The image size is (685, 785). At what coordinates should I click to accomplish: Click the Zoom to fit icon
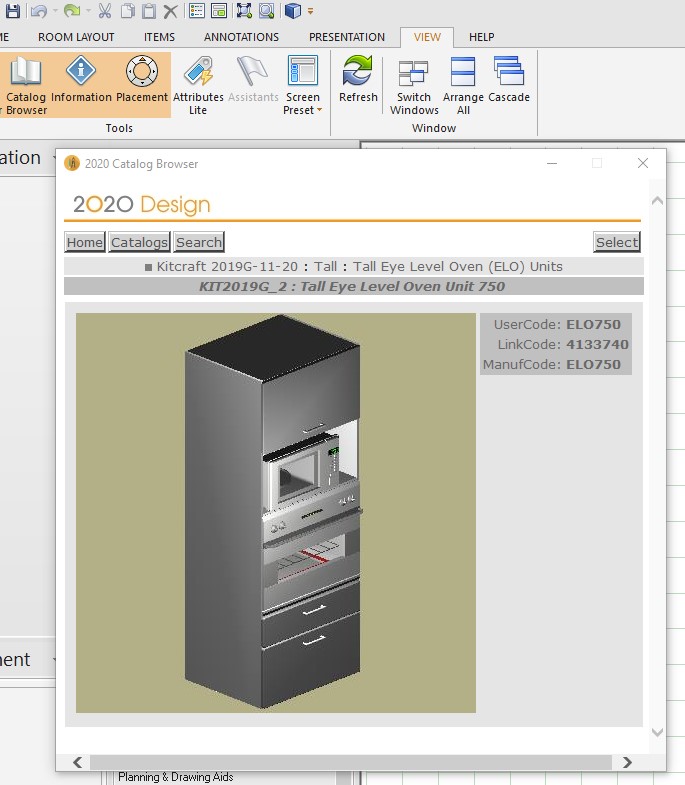(244, 11)
